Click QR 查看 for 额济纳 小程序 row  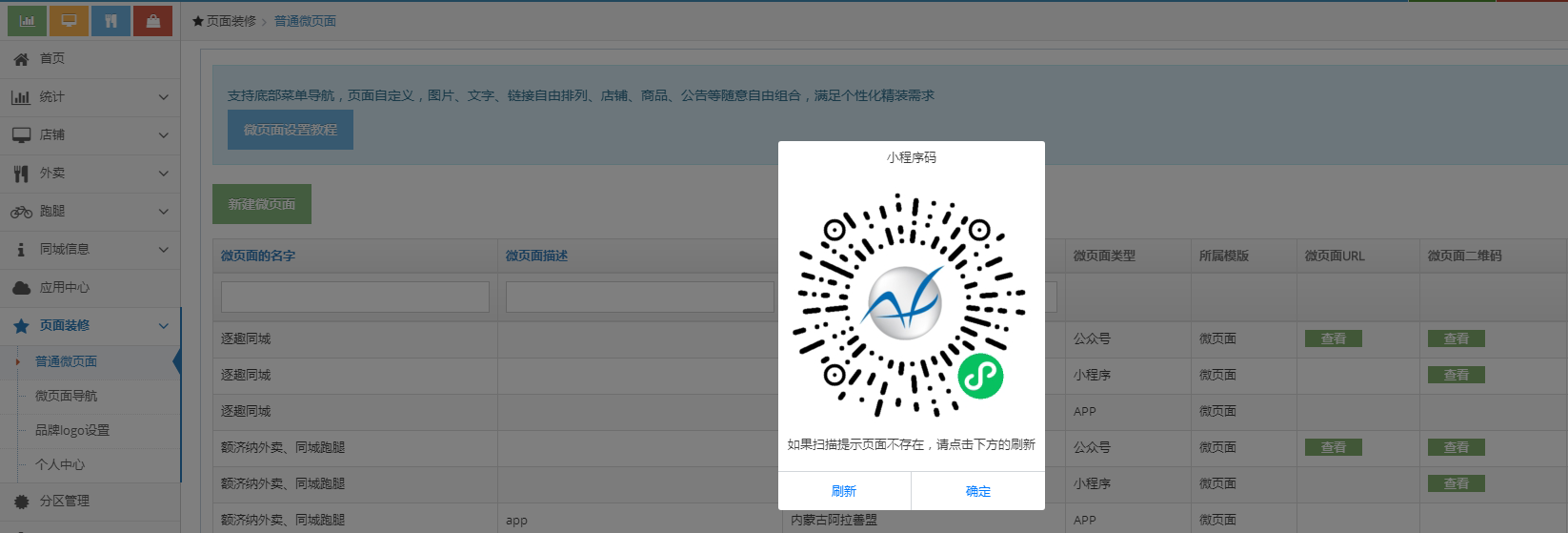(1457, 483)
